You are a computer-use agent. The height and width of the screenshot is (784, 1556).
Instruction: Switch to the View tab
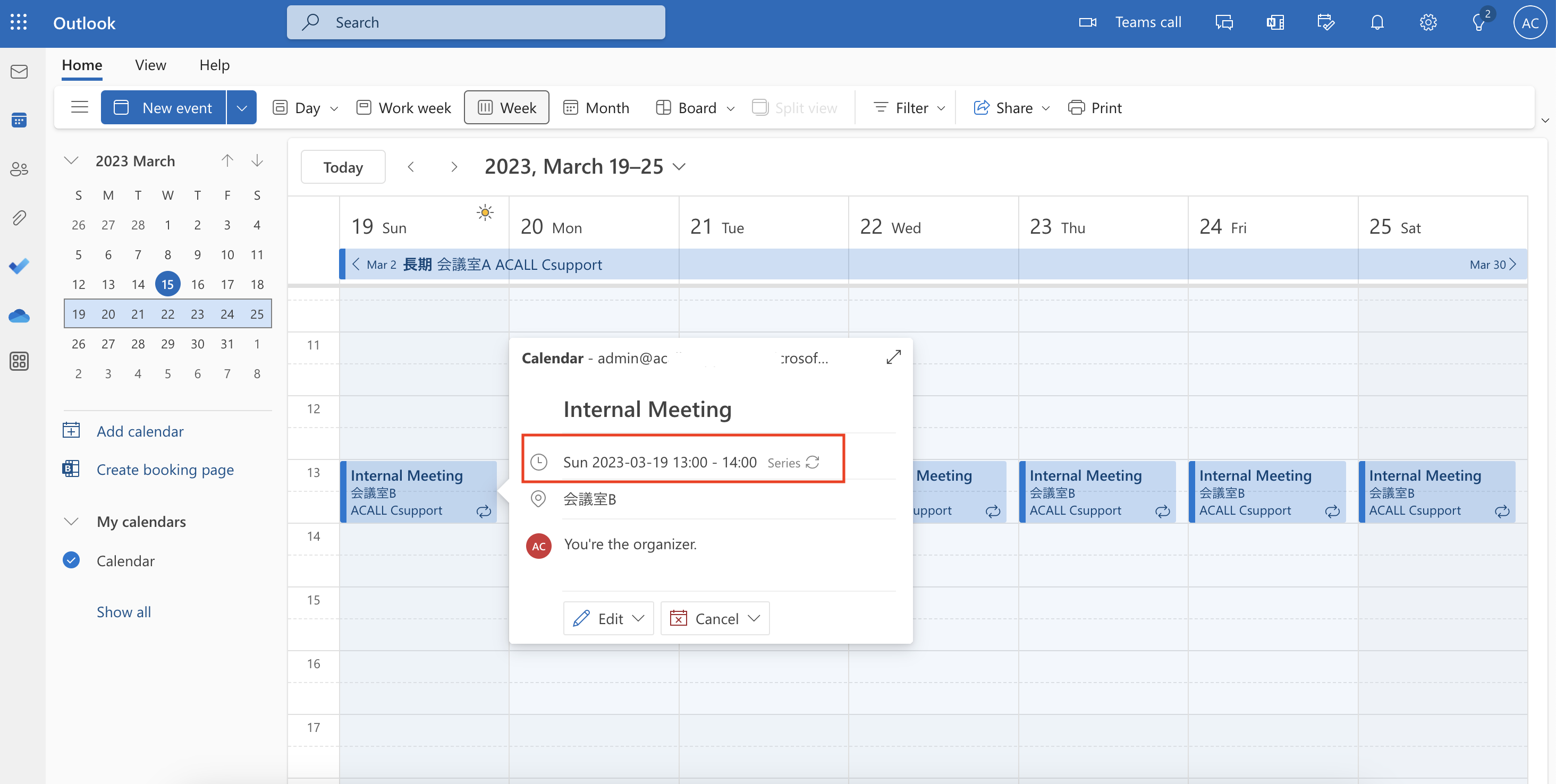pos(150,65)
